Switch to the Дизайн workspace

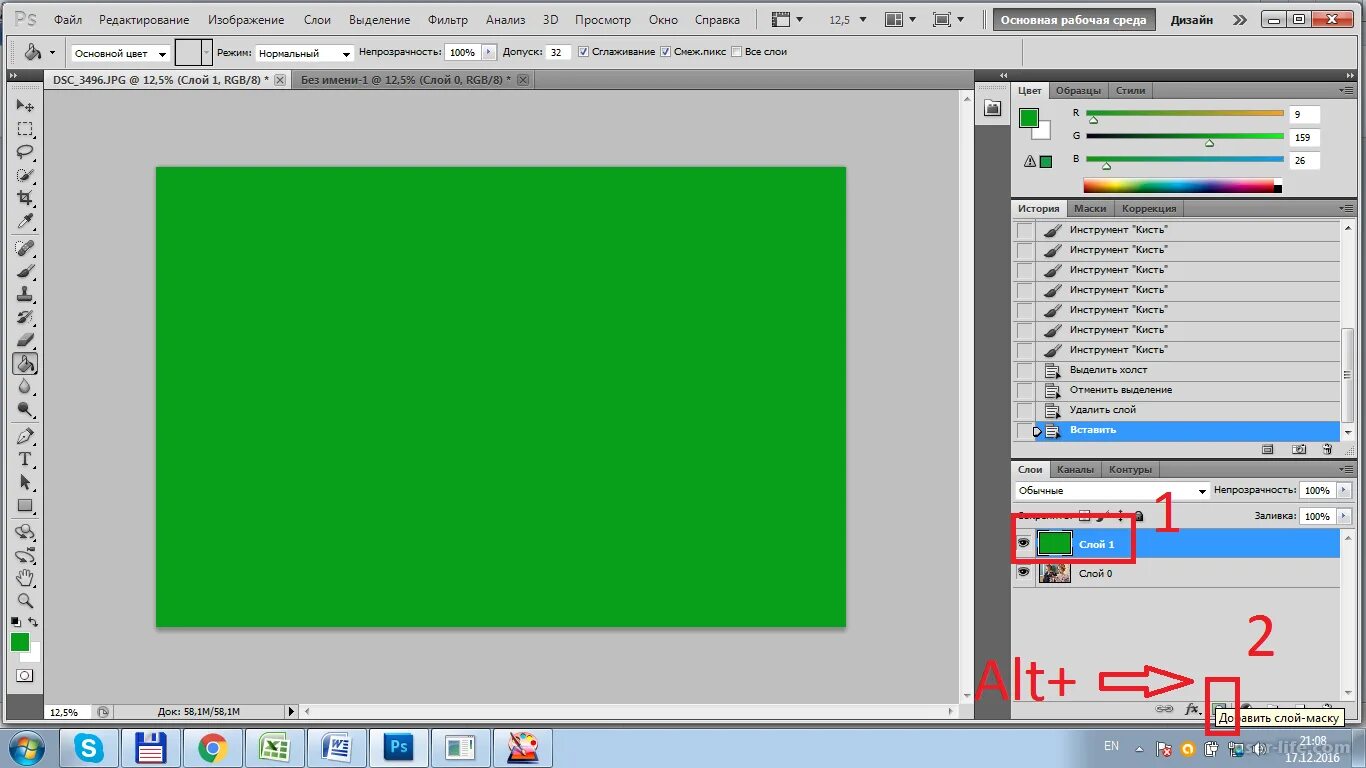(1192, 20)
